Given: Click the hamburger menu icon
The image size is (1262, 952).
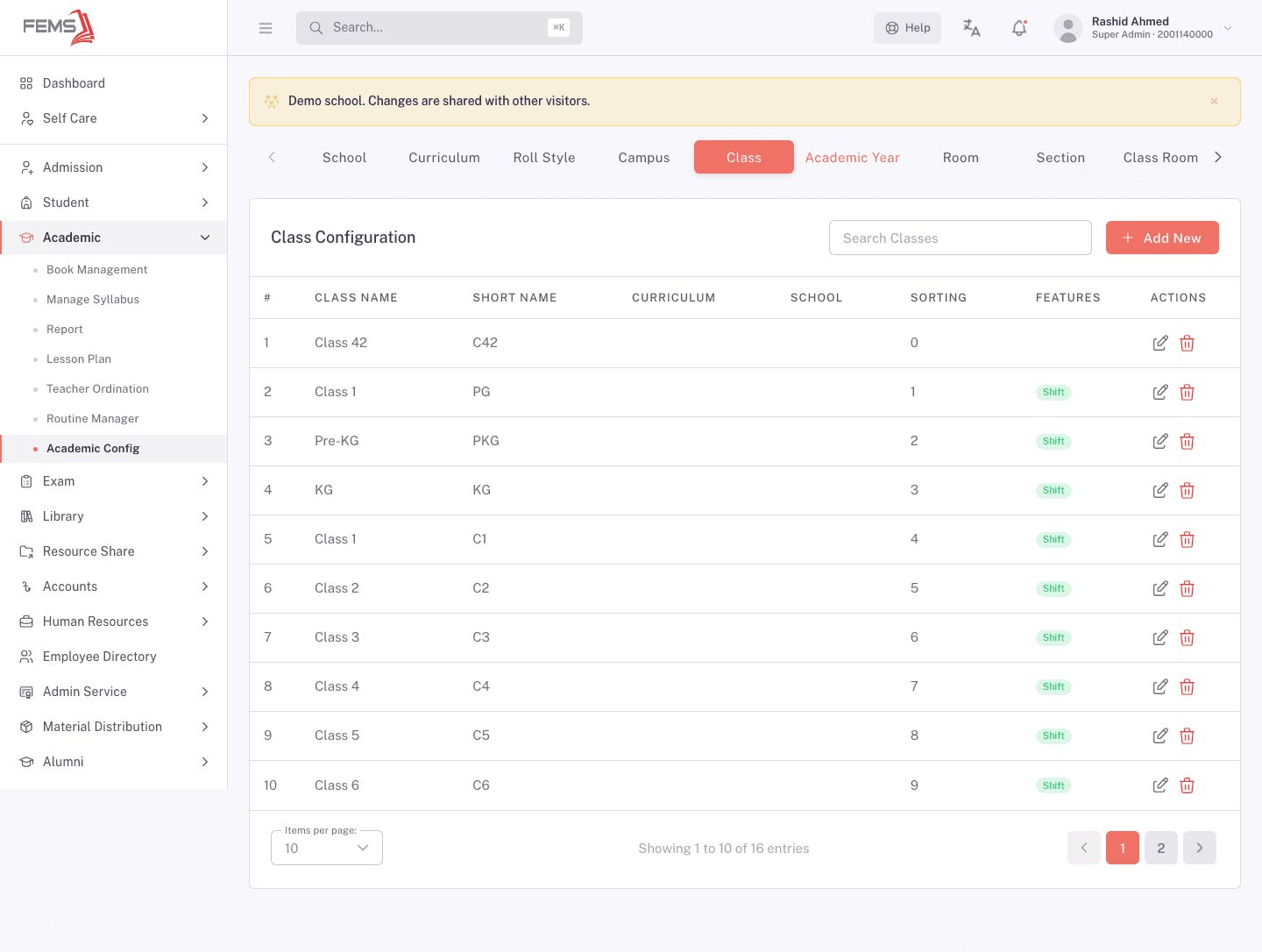Looking at the screenshot, I should pos(266,28).
